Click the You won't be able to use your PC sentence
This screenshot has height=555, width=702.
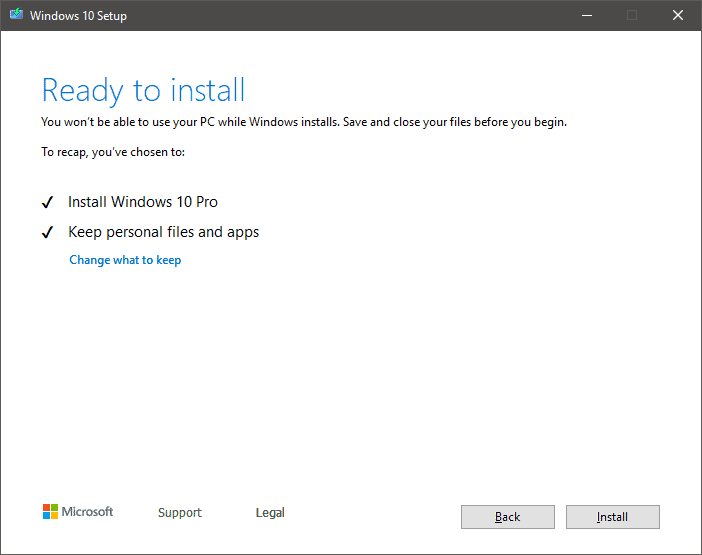pos(304,122)
